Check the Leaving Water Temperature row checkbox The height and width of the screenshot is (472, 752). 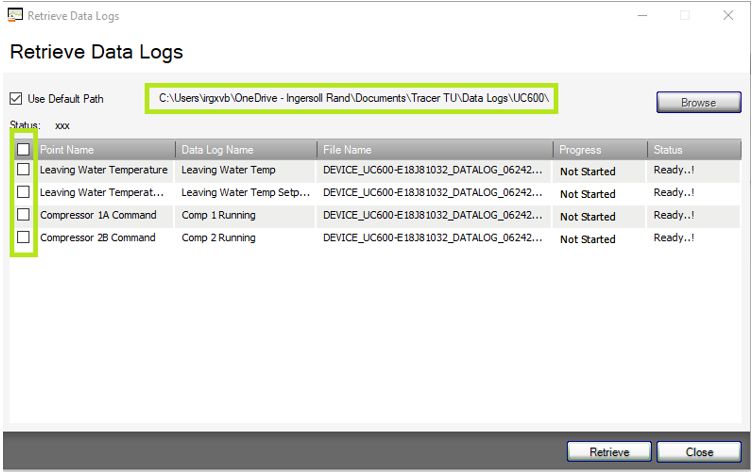(23, 170)
